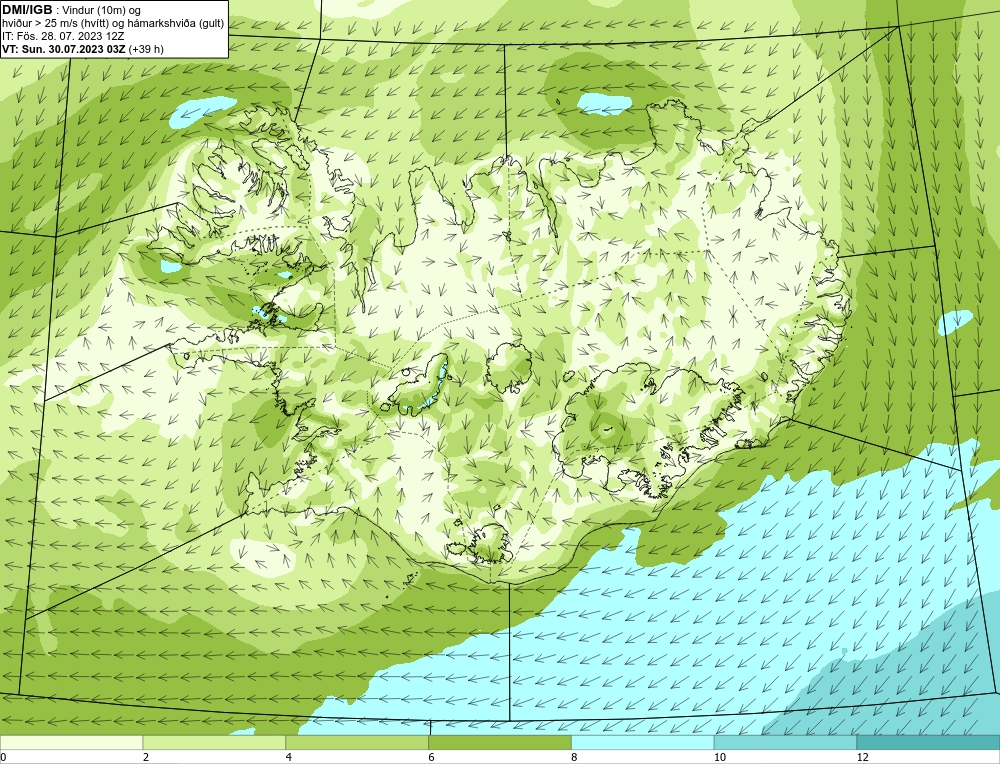The height and width of the screenshot is (764, 1000).
Task: Click the scale label '4'
Action: pyautogui.click(x=289, y=757)
